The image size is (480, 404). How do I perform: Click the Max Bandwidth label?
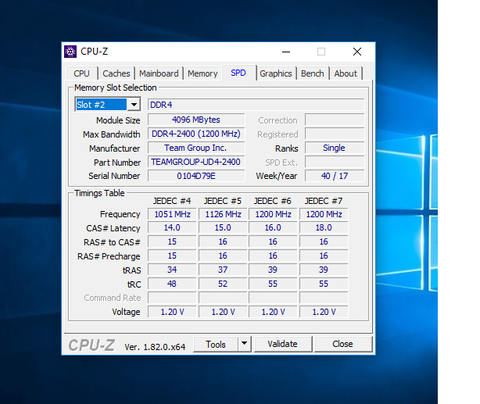[111, 134]
